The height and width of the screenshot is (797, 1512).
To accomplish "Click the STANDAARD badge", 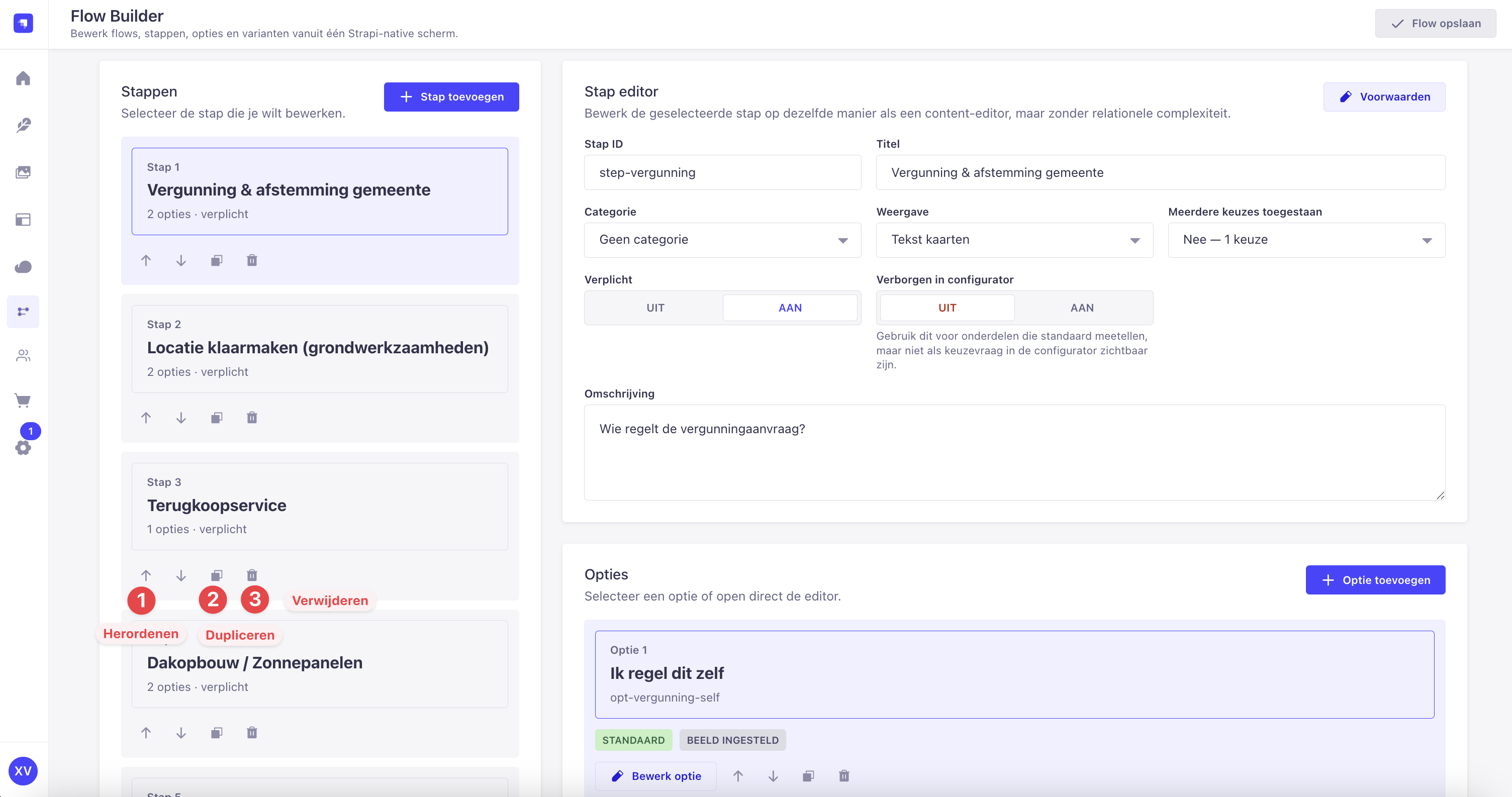I will pyautogui.click(x=633, y=740).
